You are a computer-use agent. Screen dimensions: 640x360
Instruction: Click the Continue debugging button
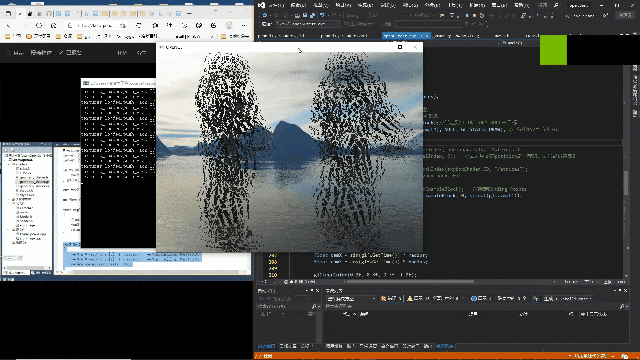[x=422, y=16]
